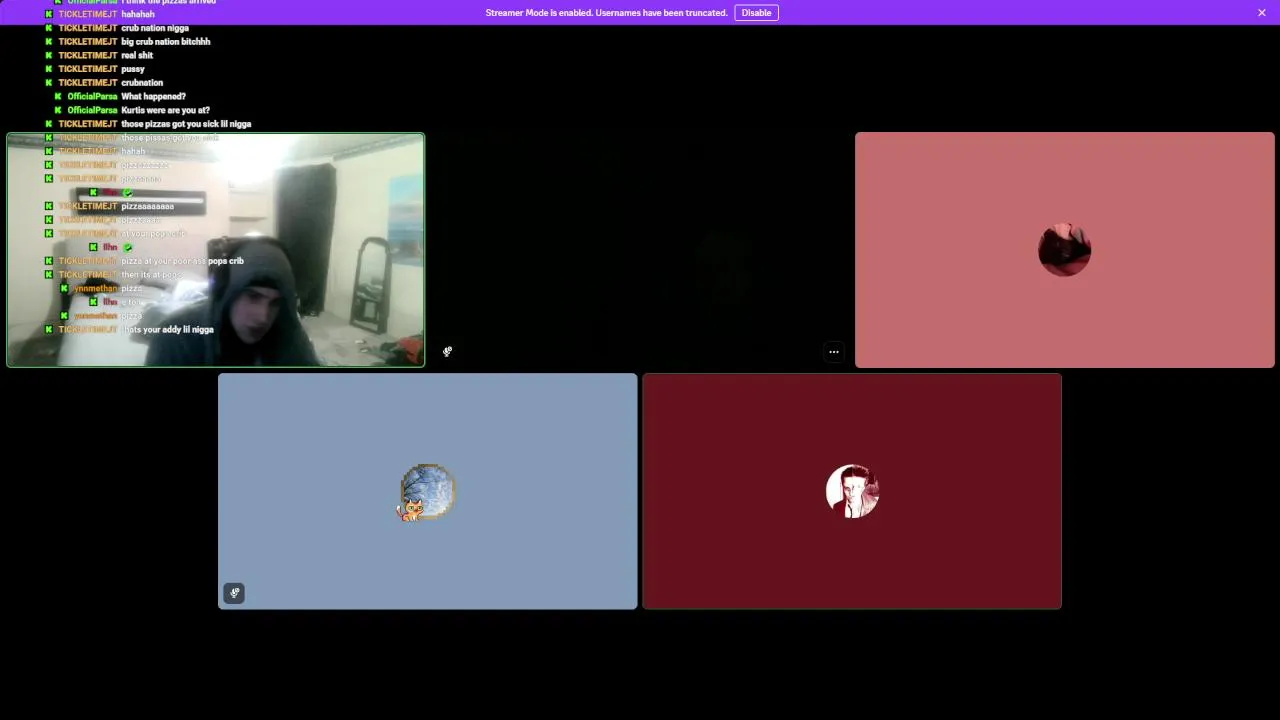
Task: Click the Kick badge beside "crubnation"
Action: click(49, 83)
